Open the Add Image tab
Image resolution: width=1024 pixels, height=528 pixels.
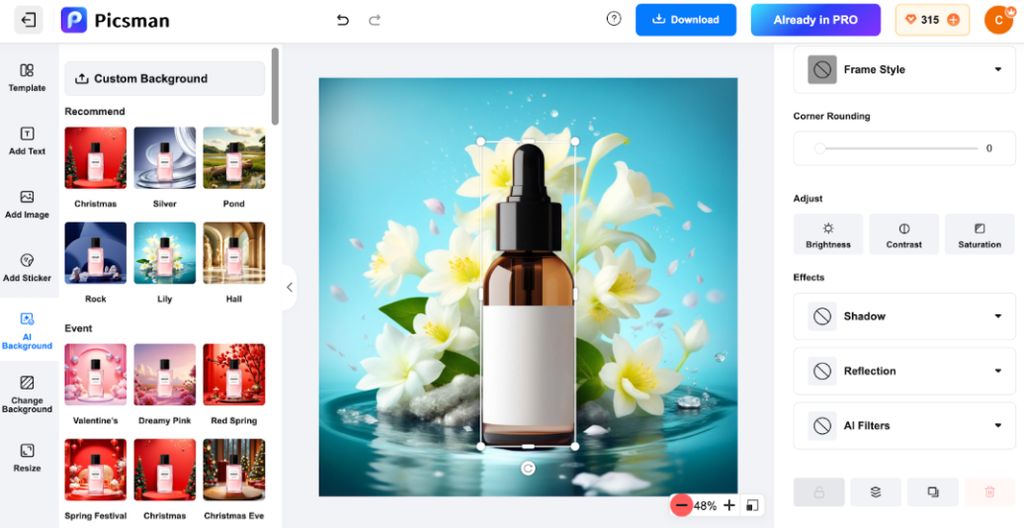27,205
